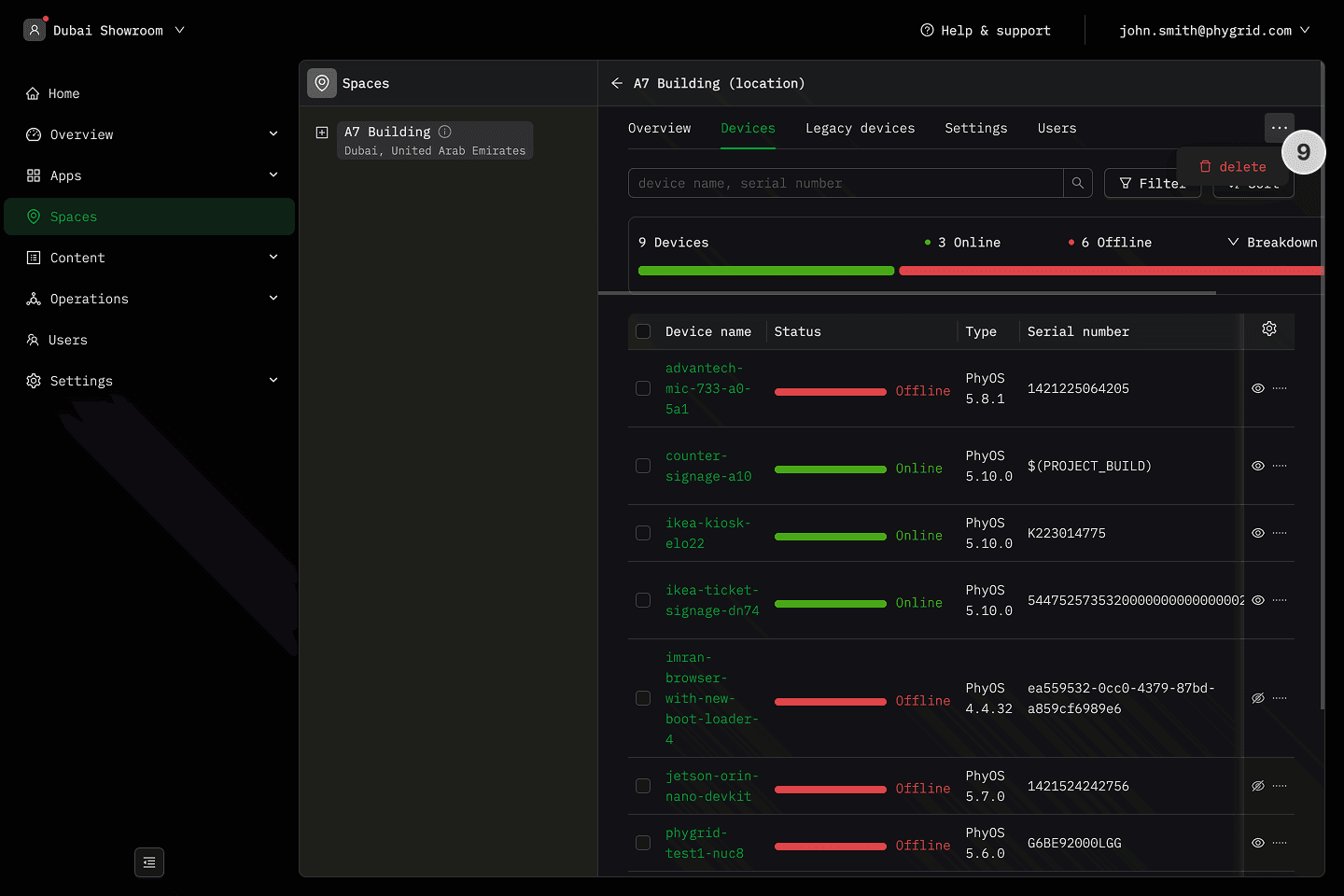Switch to the Legacy devices tab

coord(860,128)
